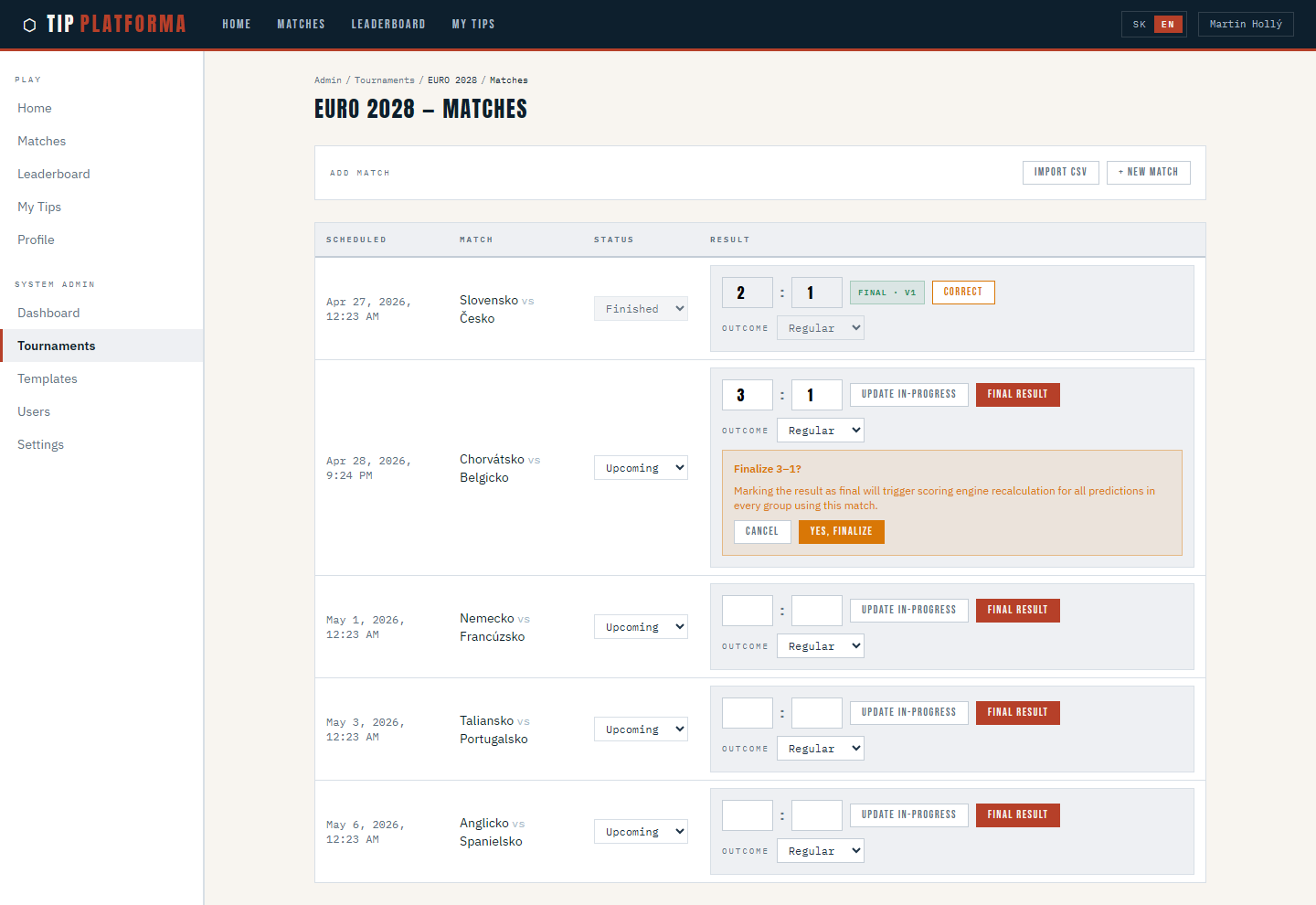Open the Martin Hollý user menu

[1245, 25]
